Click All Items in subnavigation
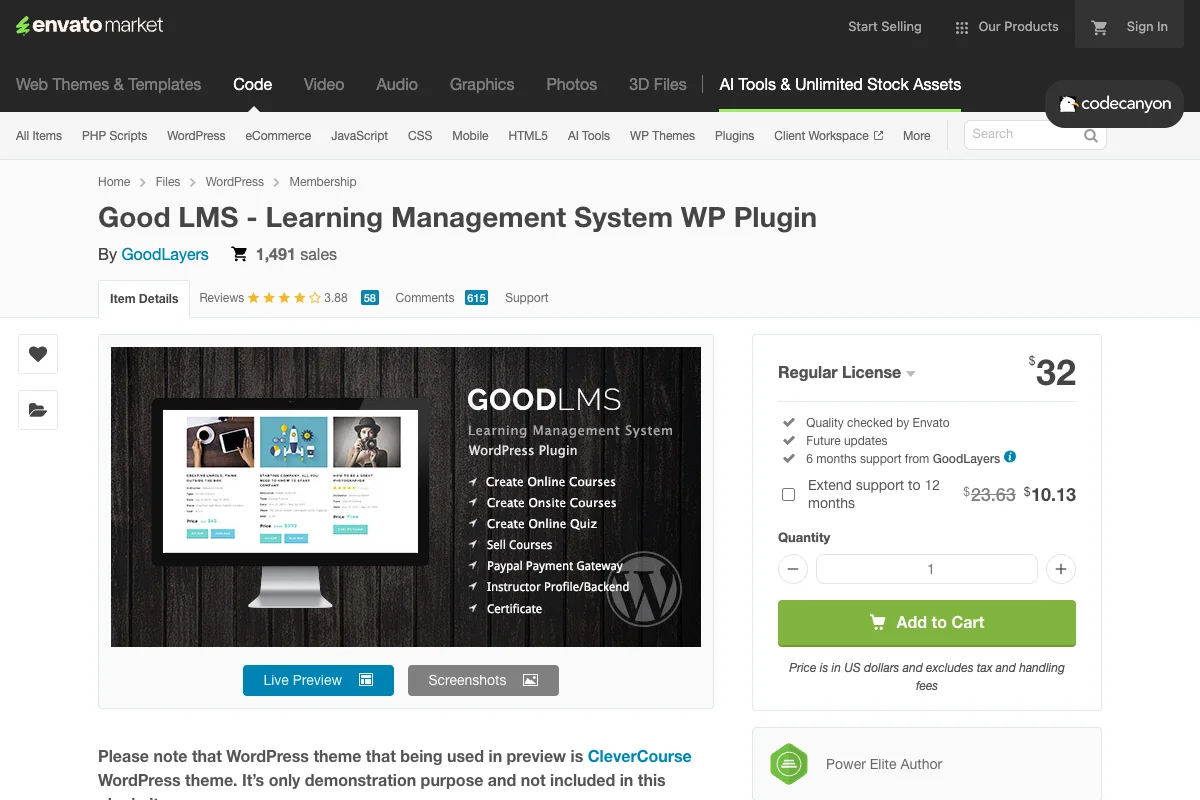Viewport: 1200px width, 800px height. tap(39, 136)
